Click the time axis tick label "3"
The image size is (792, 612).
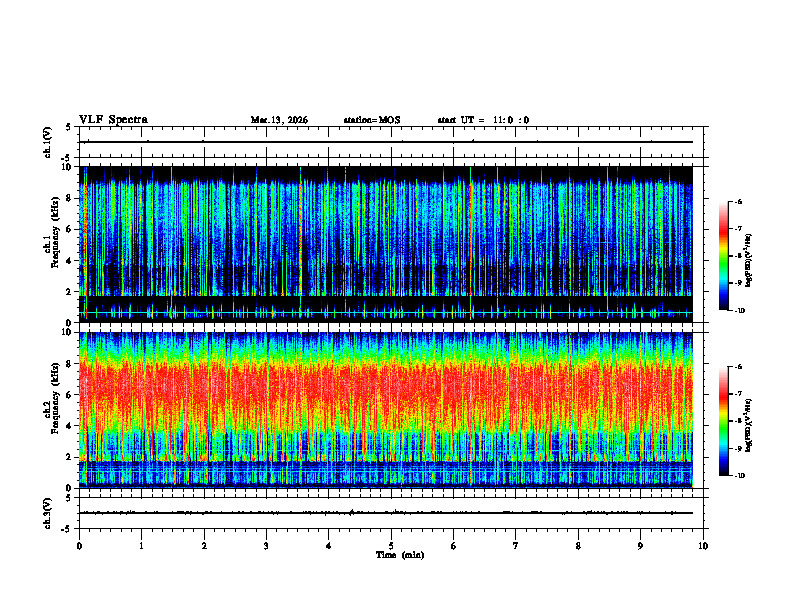point(266,546)
